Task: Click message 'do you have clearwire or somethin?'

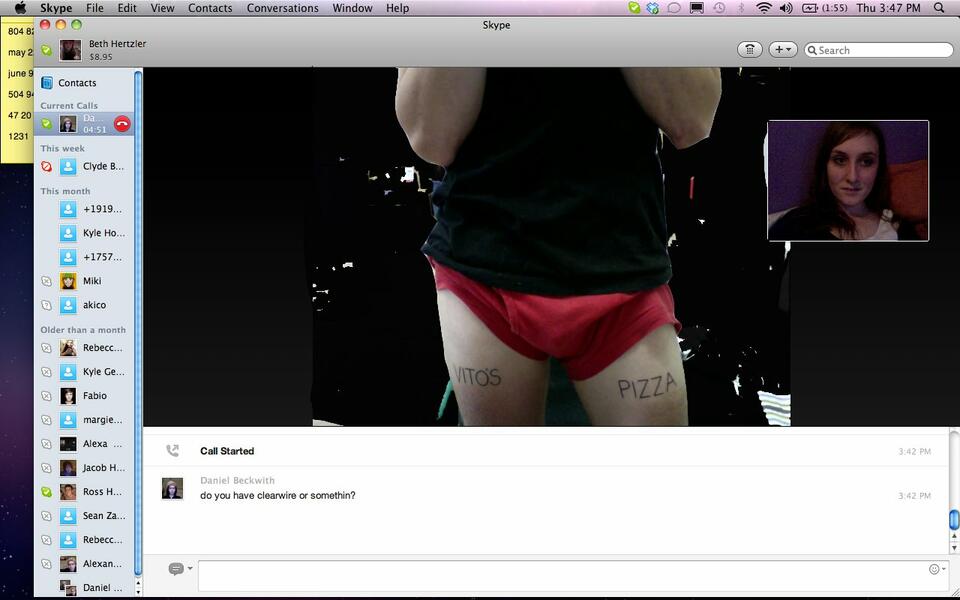Action: tap(277, 495)
